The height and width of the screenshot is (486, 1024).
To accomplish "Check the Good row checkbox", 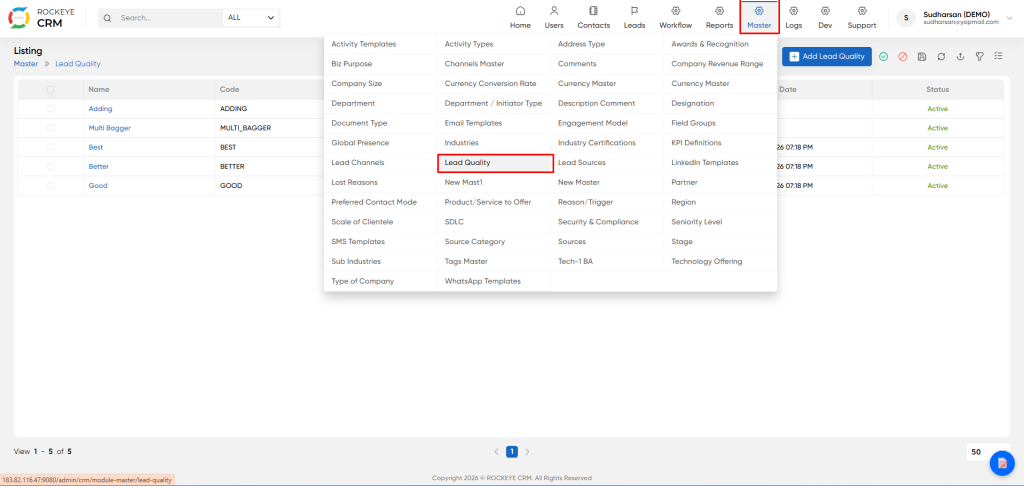I will click(x=51, y=186).
